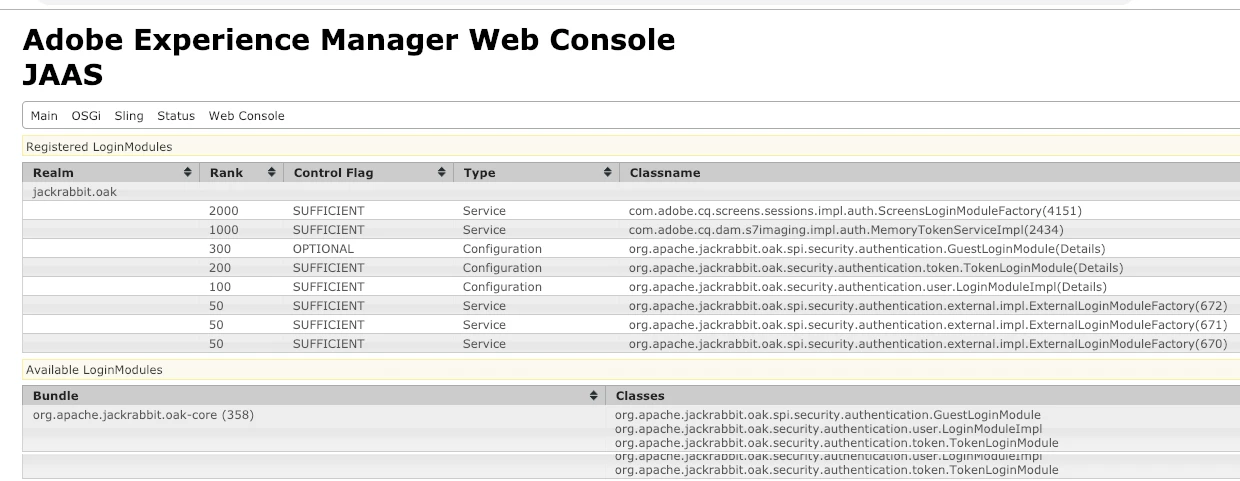Viewport: 1240px width, 481px height.
Task: Click the Classes column header
Action: (640, 396)
